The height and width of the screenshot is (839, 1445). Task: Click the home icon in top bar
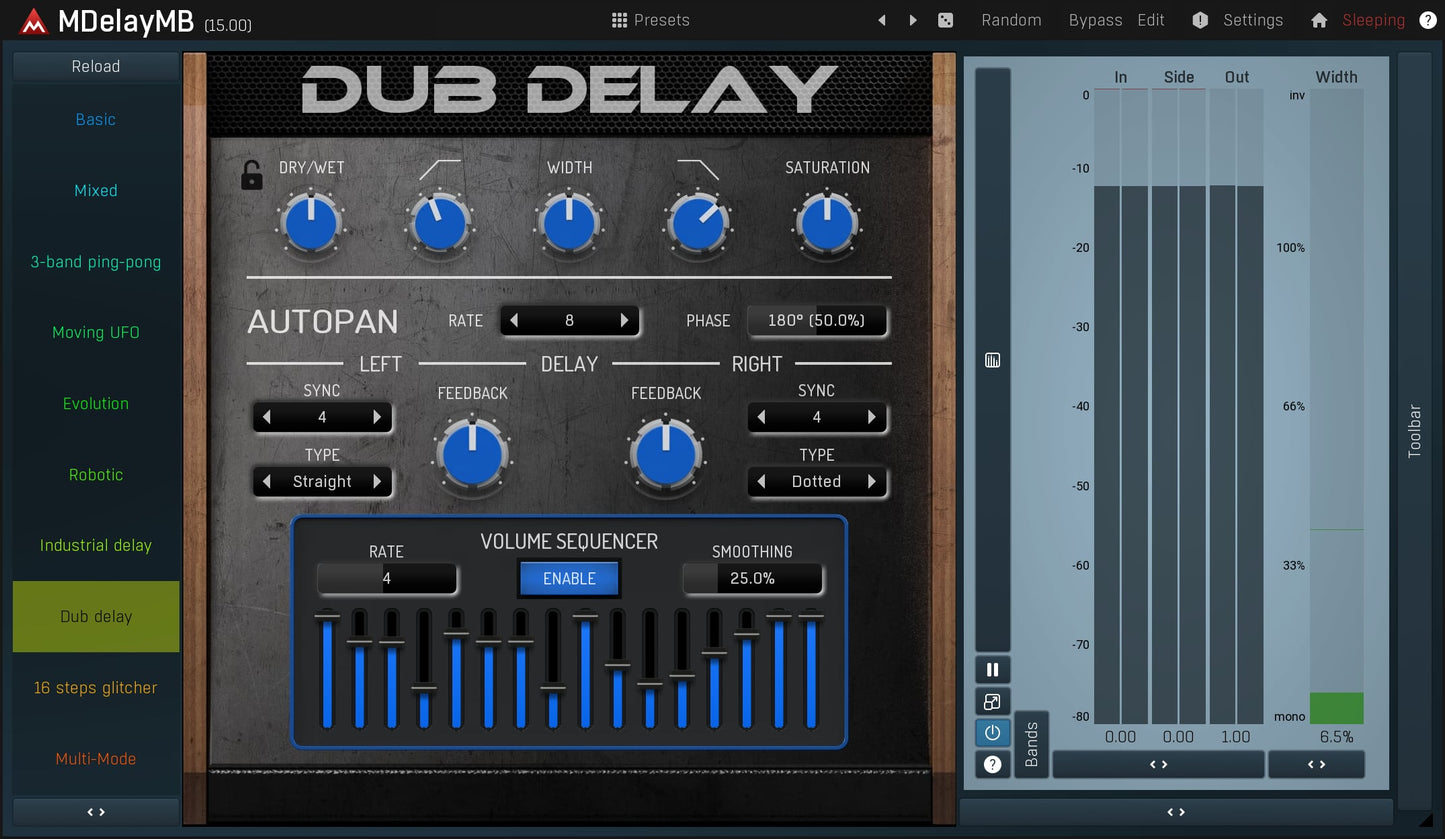(1319, 20)
